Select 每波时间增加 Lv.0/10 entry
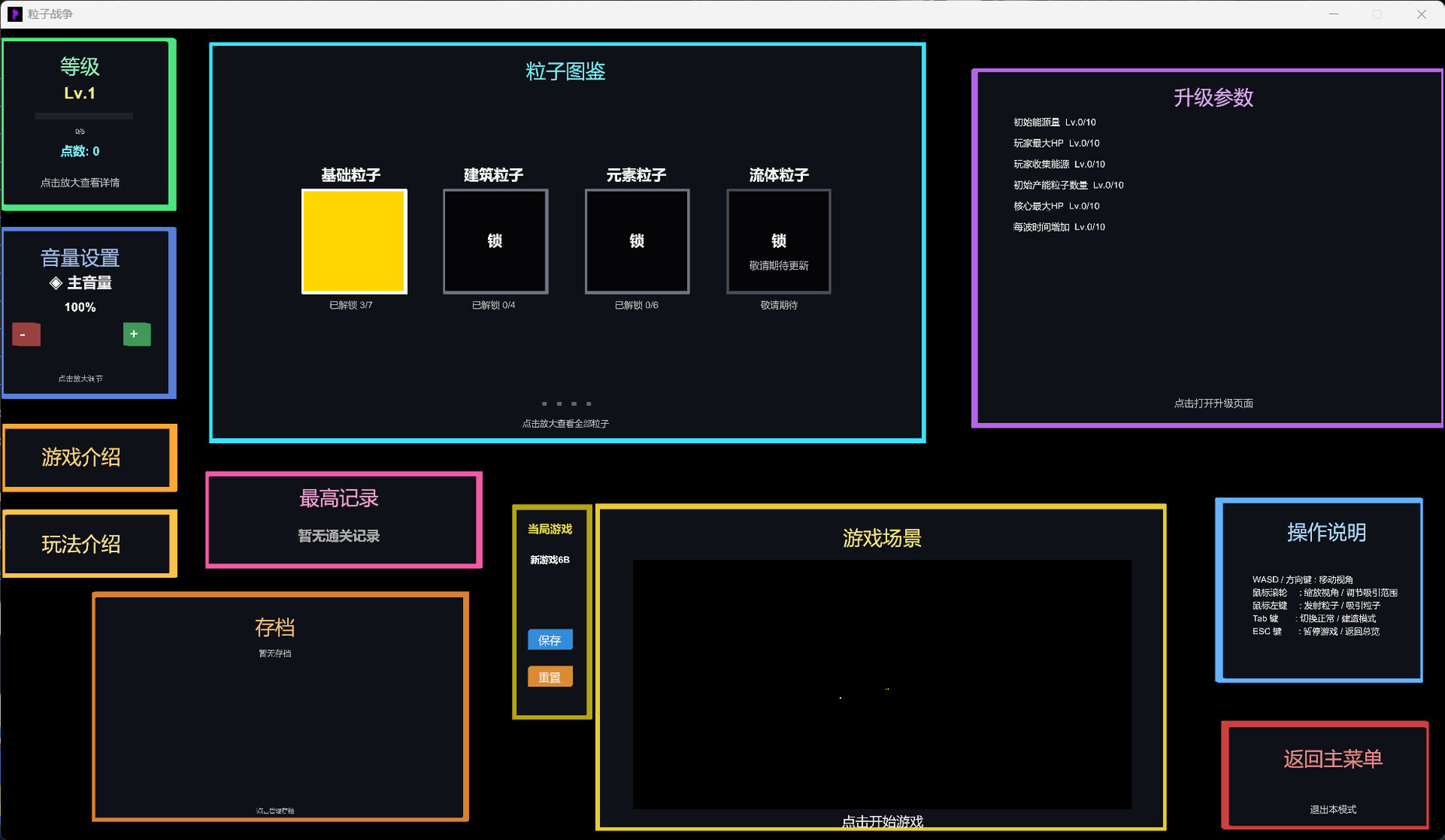Screen dimensions: 1445x840 tap(1059, 227)
